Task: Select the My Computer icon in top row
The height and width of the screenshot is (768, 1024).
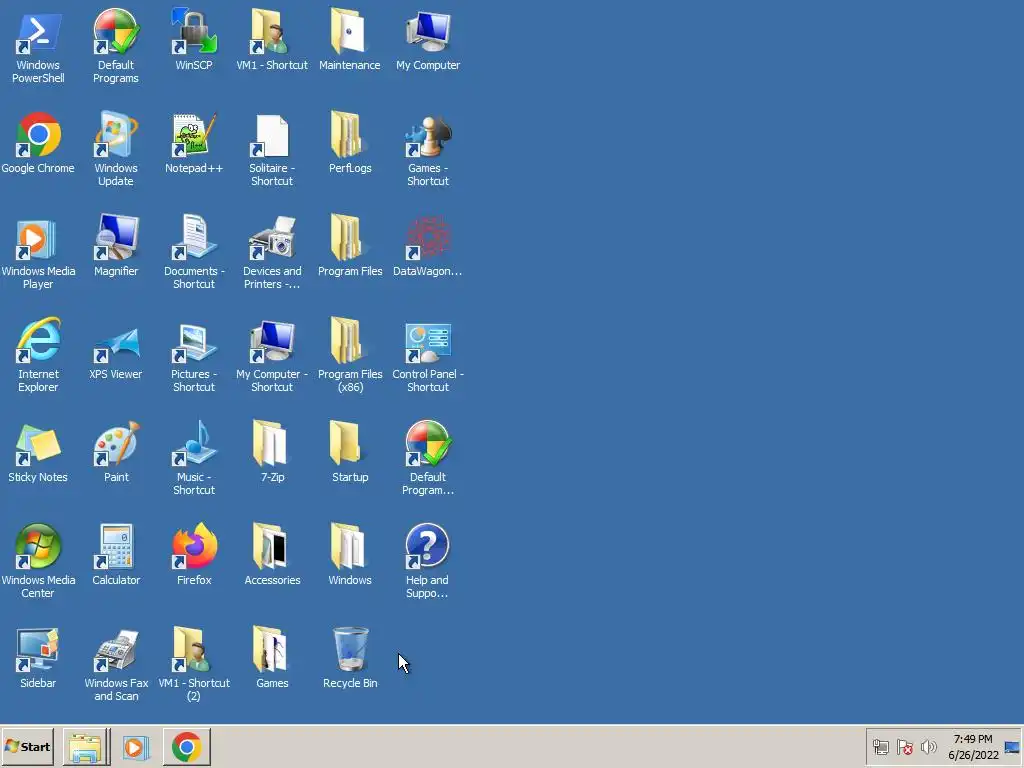Action: 428,31
